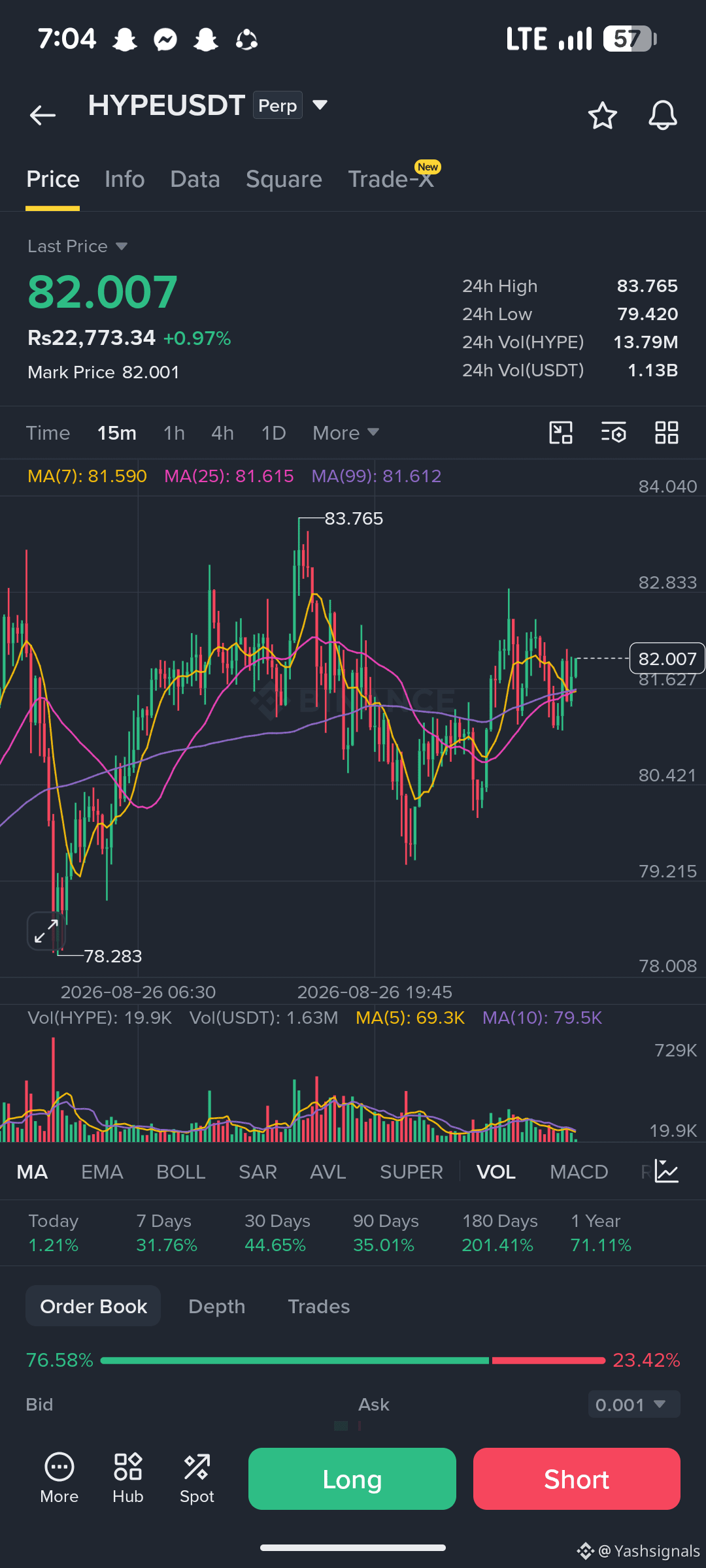Toggle the EMA indicator

[102, 1171]
